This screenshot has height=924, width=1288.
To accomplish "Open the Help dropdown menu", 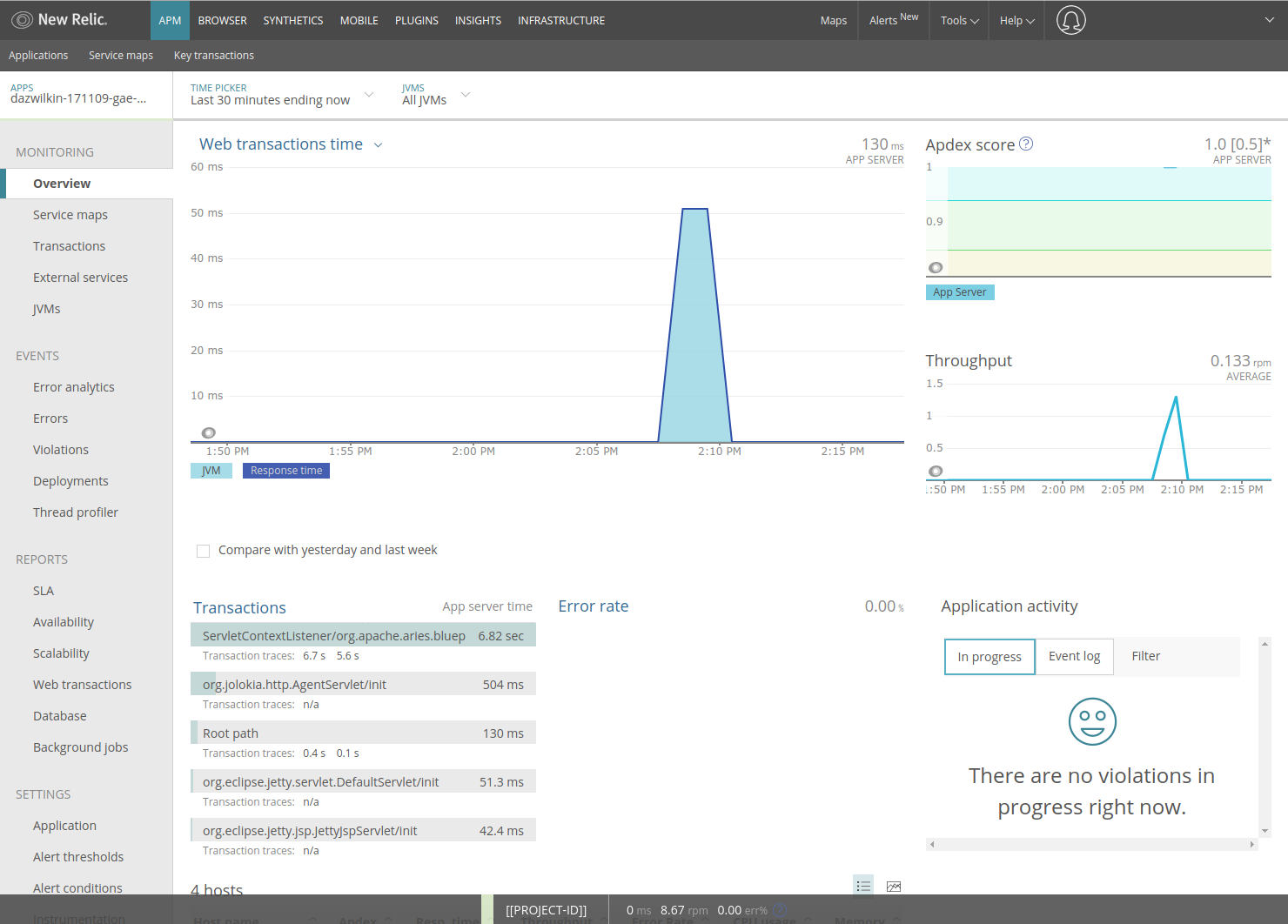I will click(1017, 20).
